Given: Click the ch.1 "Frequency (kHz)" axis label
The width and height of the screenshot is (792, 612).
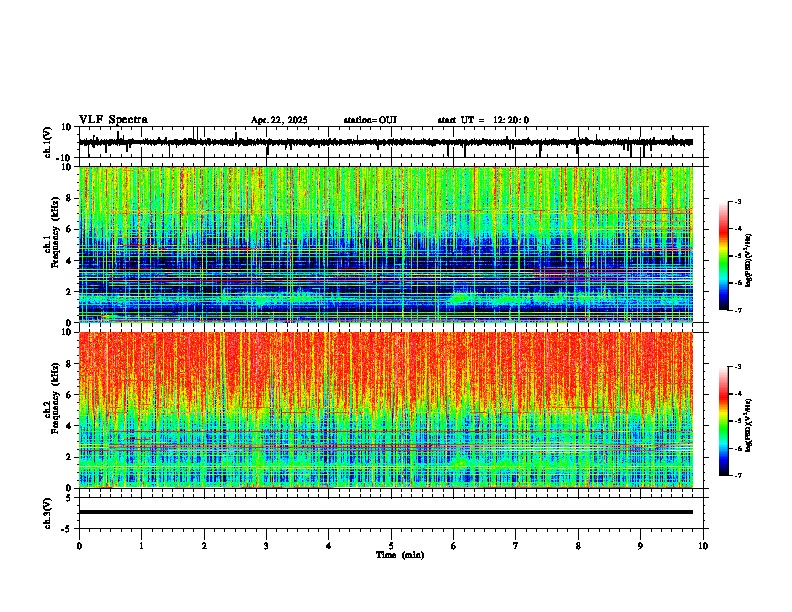Looking at the screenshot, I should pos(55,232).
